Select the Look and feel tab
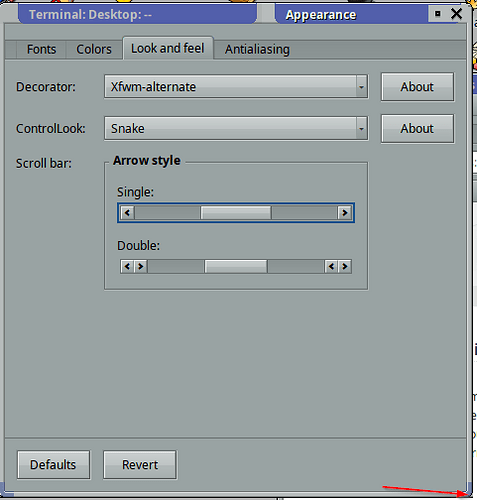 [x=168, y=48]
